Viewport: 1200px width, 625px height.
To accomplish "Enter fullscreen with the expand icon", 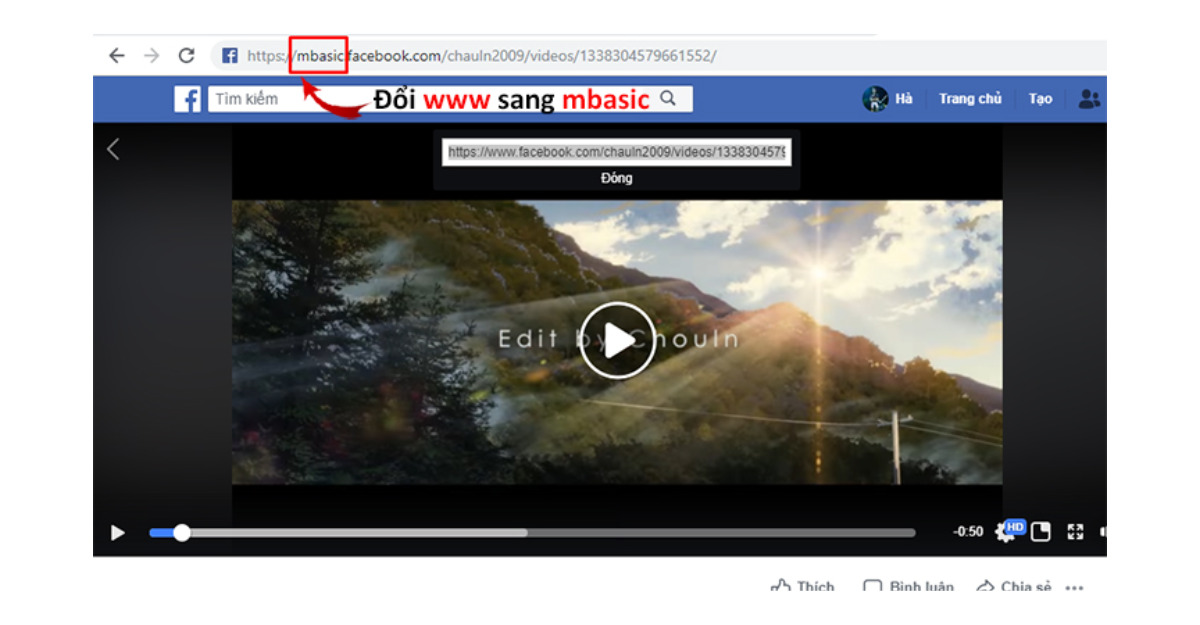I will tap(1076, 532).
